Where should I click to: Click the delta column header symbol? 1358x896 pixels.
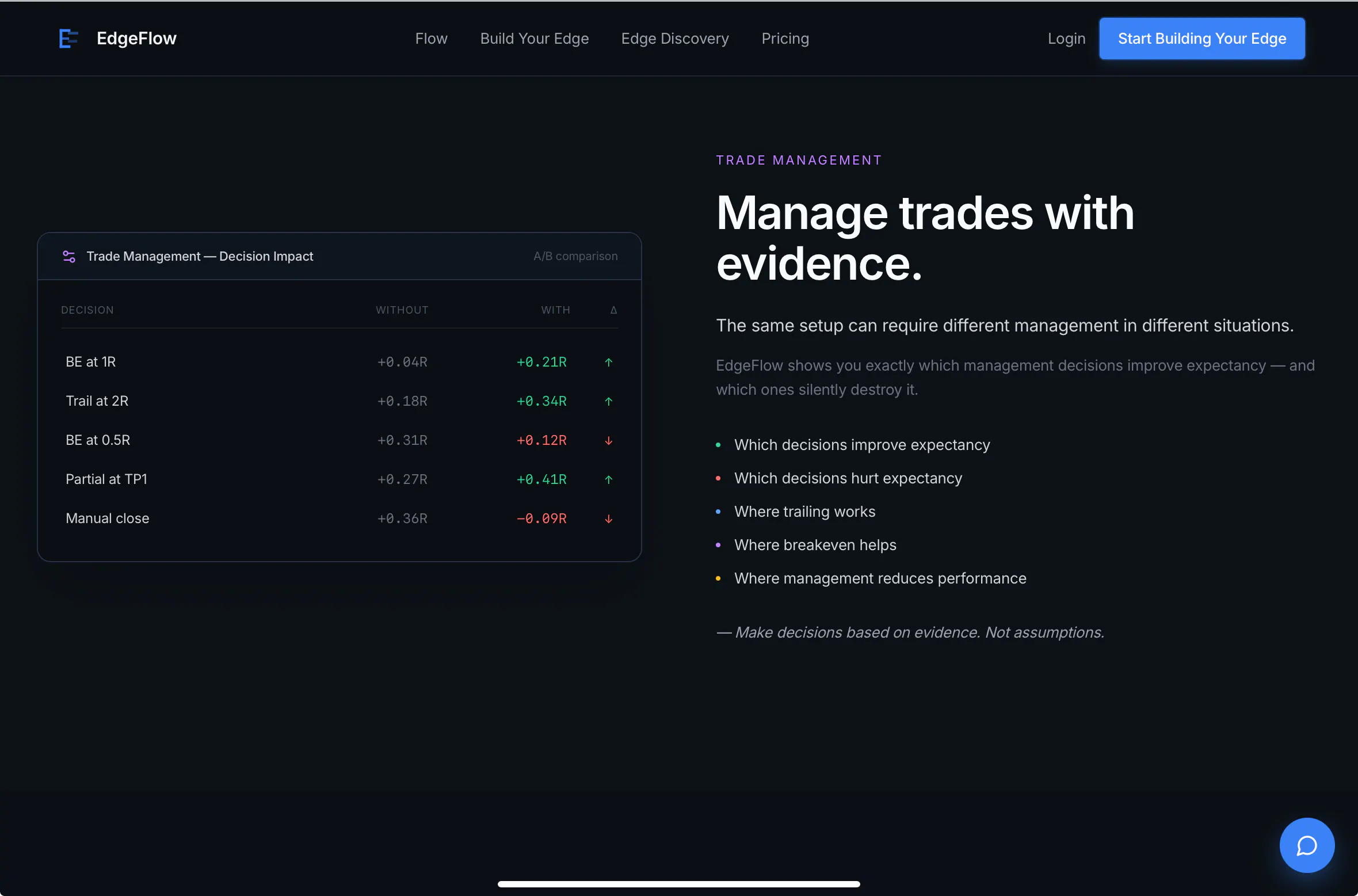[613, 310]
